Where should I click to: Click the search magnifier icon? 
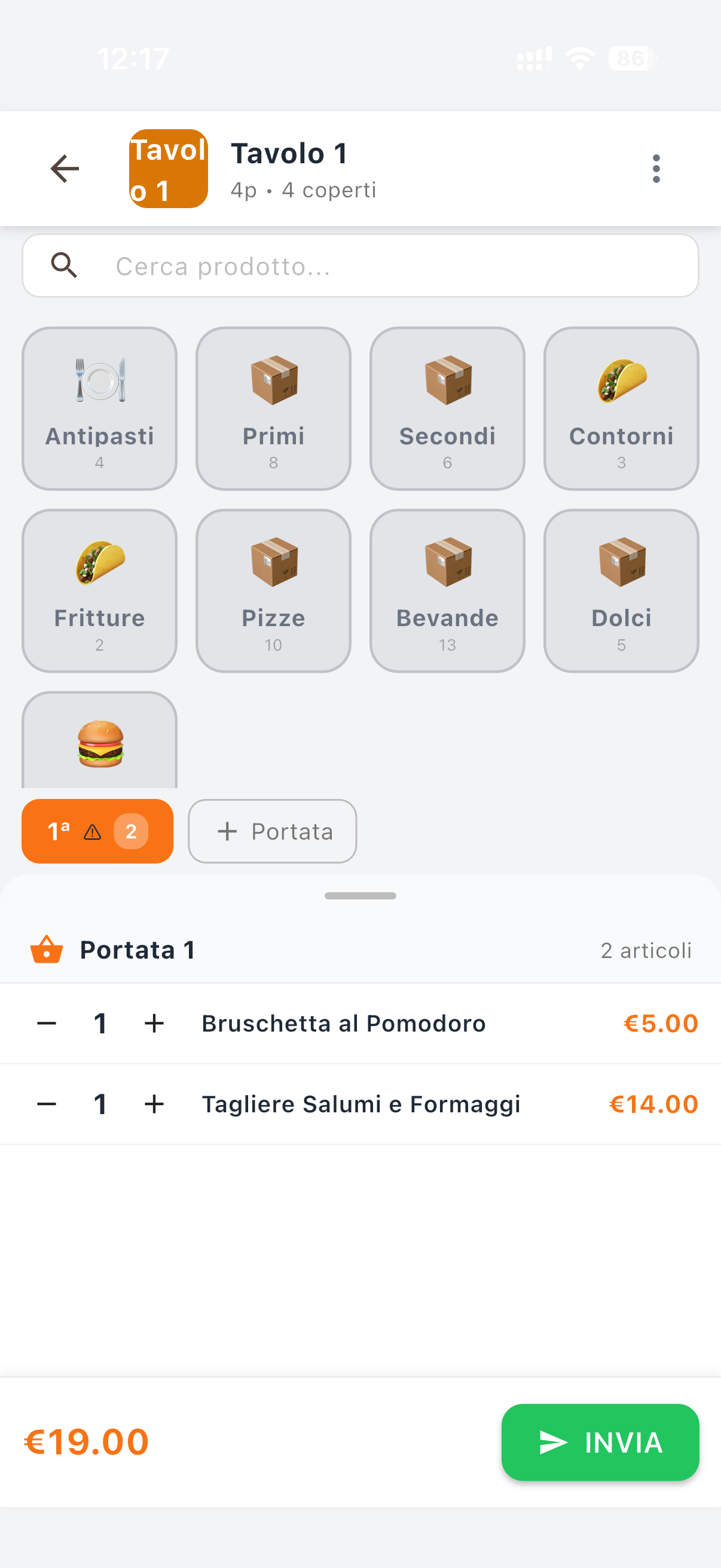(64, 266)
